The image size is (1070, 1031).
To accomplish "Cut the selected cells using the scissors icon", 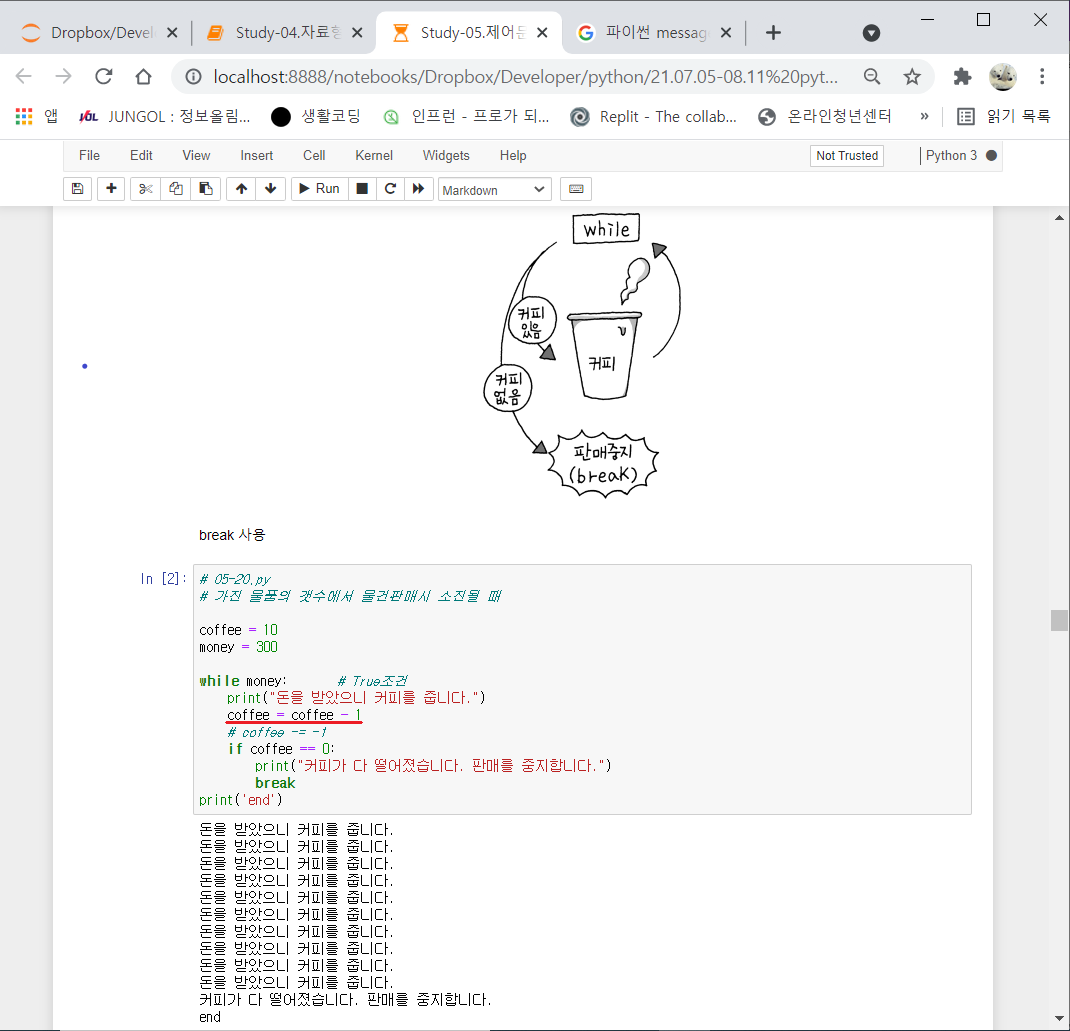I will tap(145, 189).
